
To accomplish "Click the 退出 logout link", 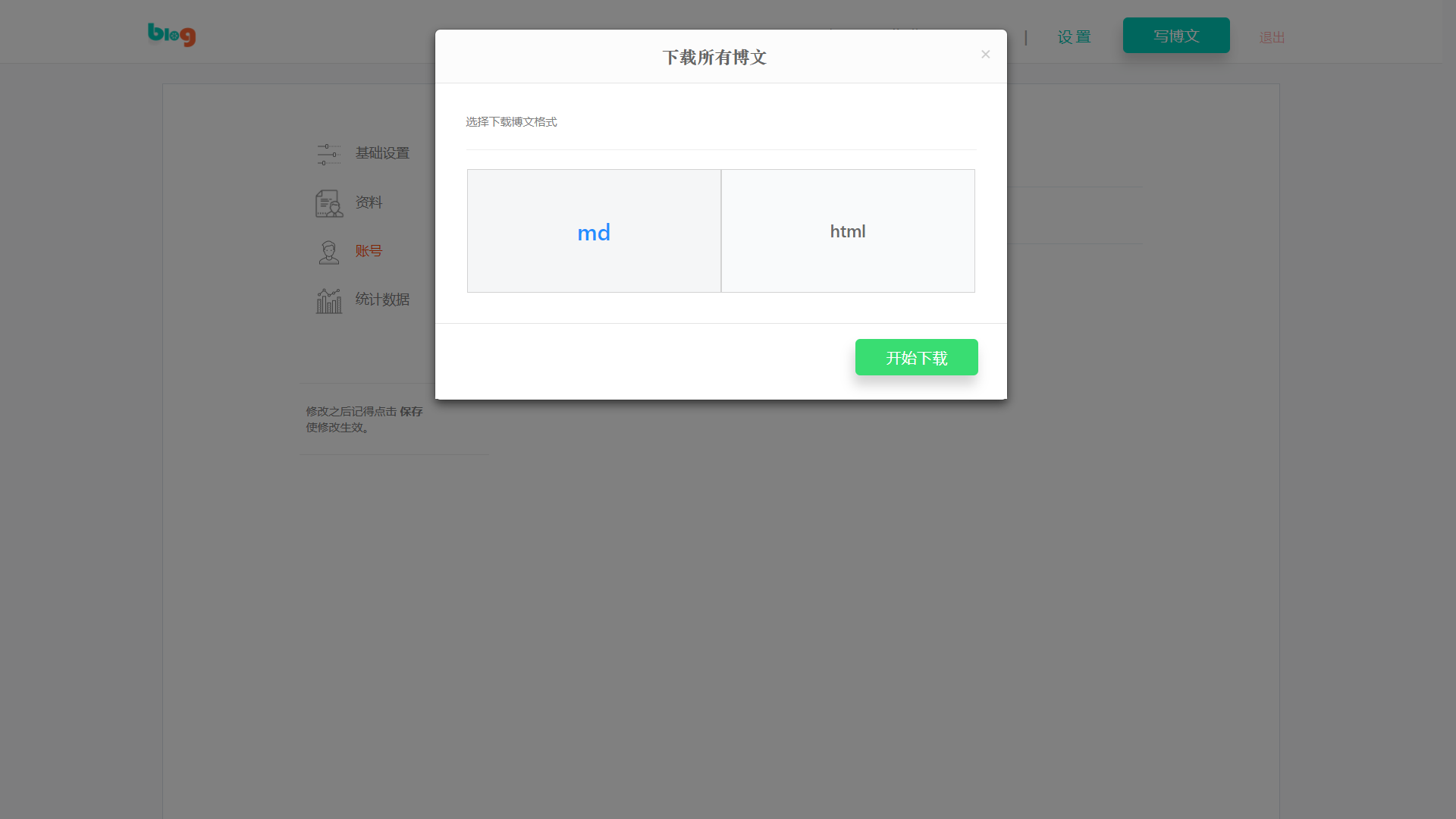I will point(1272,38).
